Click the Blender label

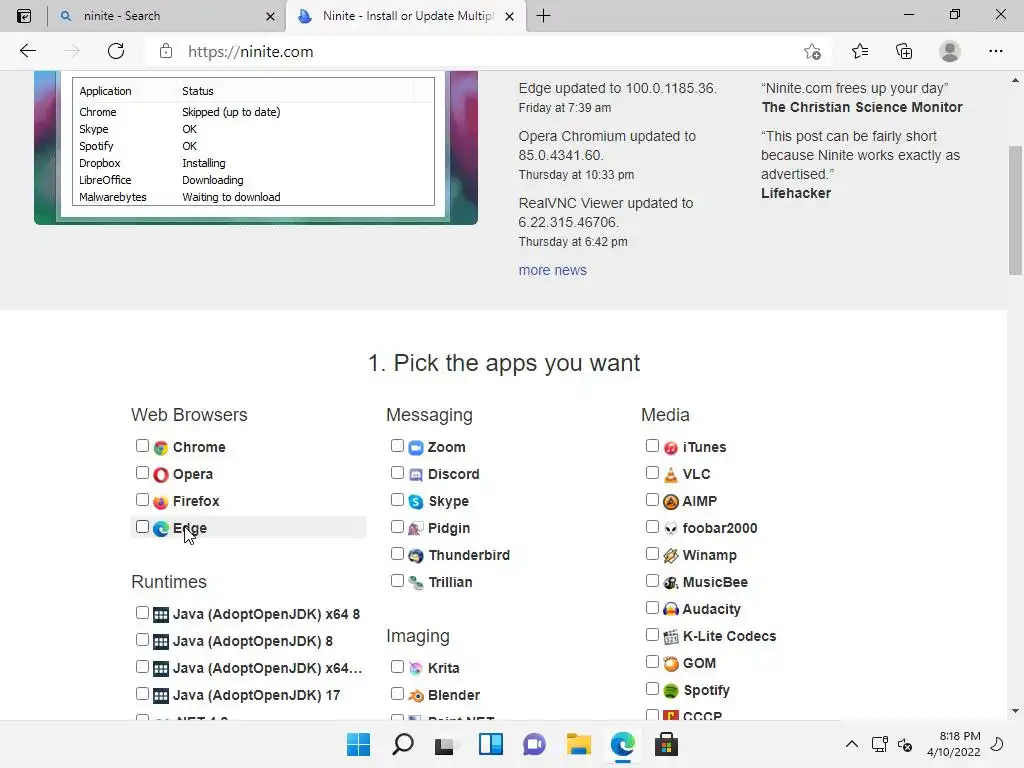coord(454,696)
